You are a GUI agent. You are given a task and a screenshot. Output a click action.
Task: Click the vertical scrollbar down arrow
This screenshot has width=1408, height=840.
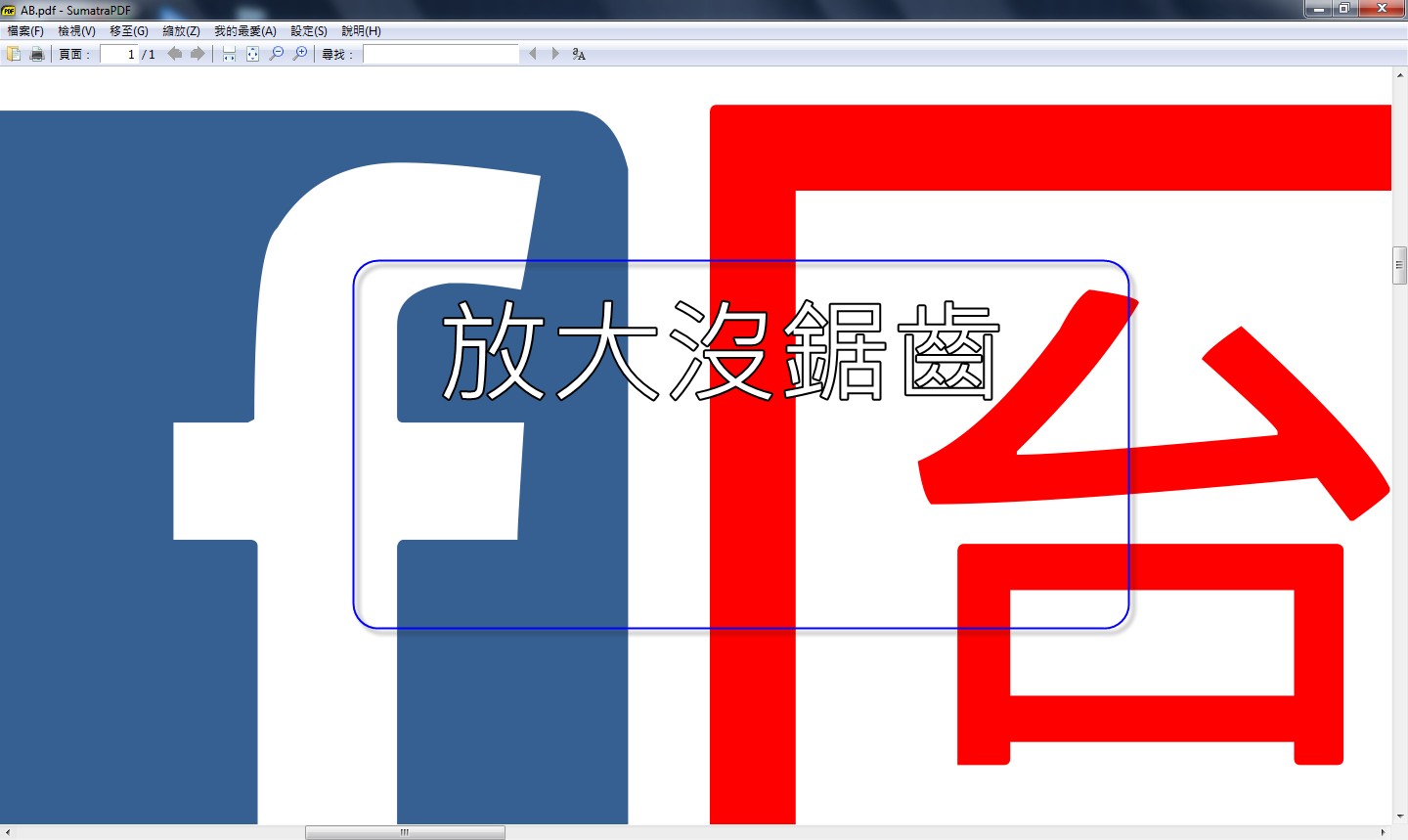tap(1399, 817)
